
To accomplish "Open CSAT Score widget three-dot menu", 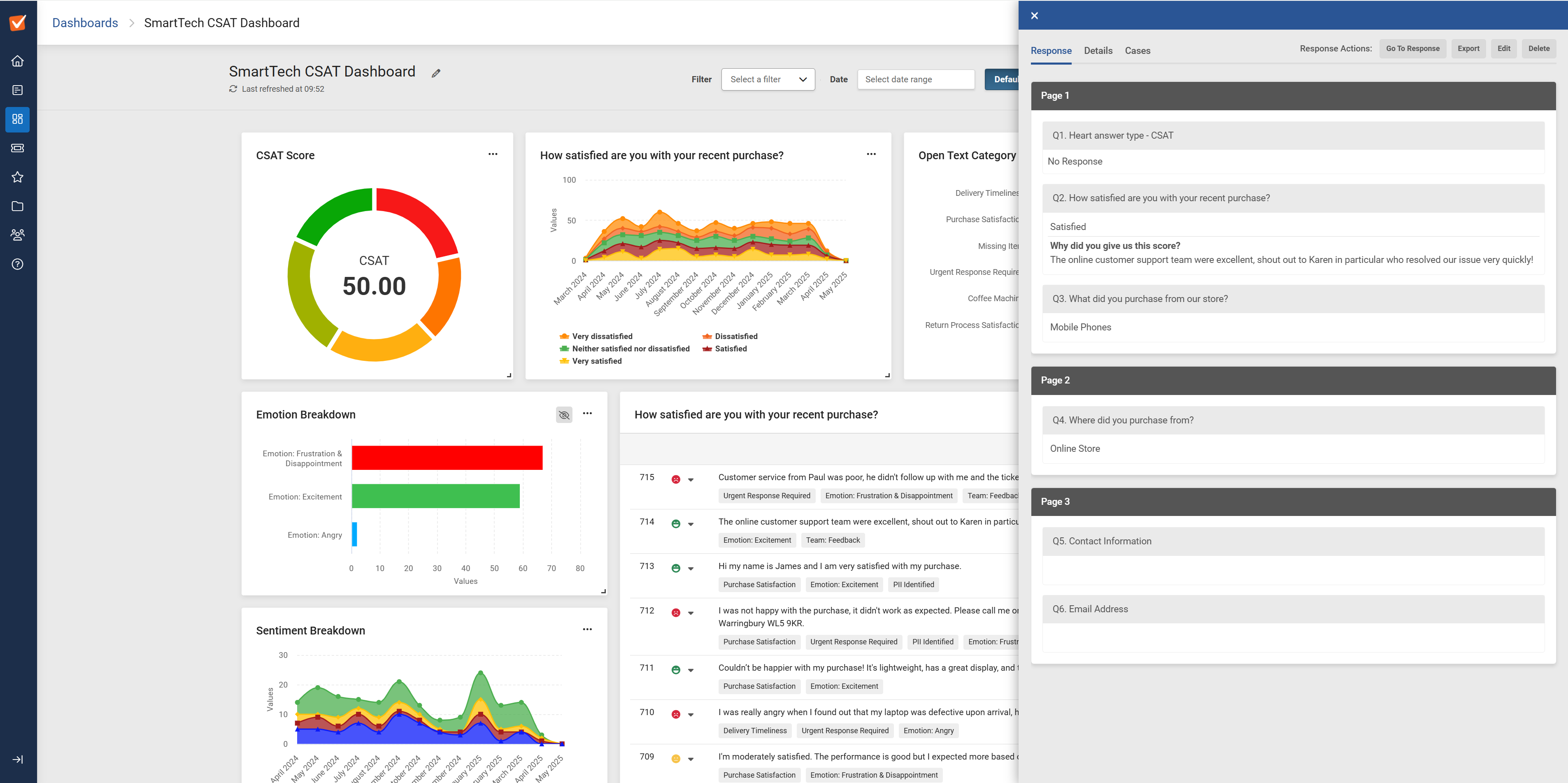I will pyautogui.click(x=493, y=154).
